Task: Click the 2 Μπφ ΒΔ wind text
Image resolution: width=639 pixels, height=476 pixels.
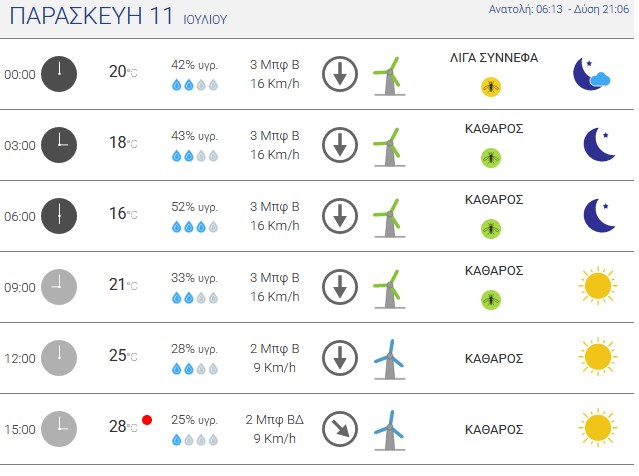Action: (275, 420)
